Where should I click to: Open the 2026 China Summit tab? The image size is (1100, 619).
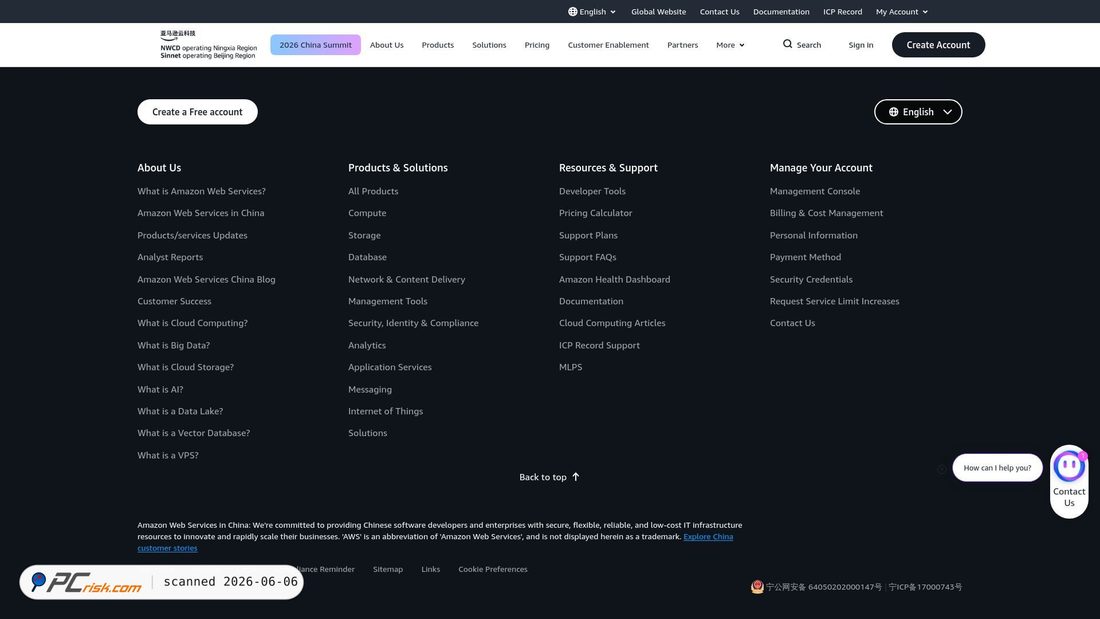coord(316,45)
